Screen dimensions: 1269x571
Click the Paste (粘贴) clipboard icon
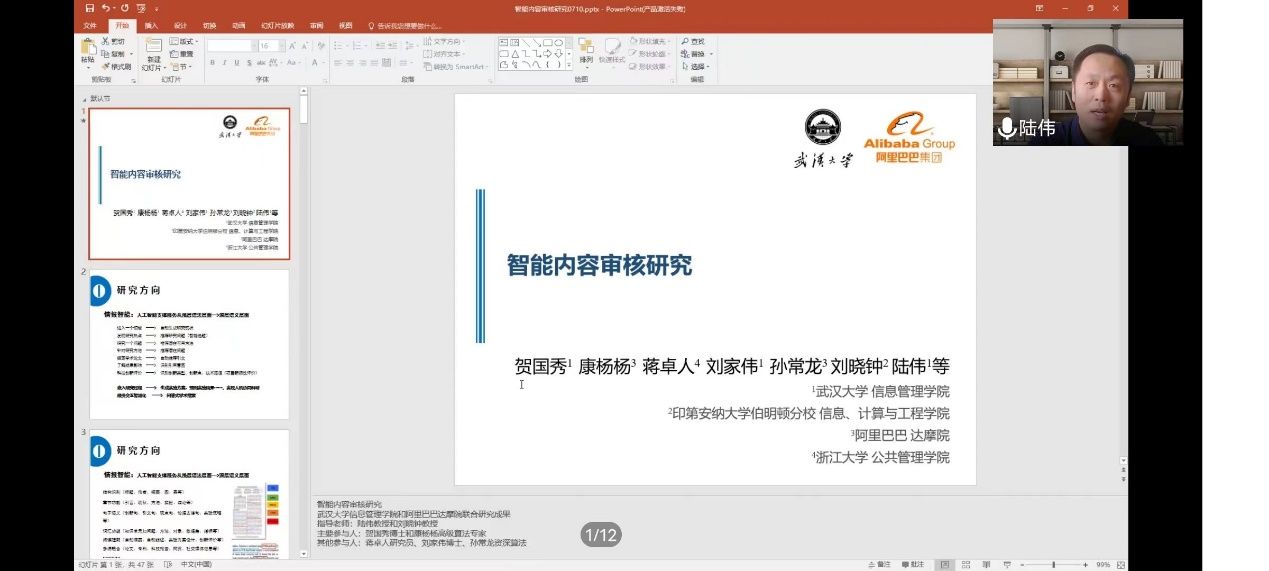(x=87, y=47)
